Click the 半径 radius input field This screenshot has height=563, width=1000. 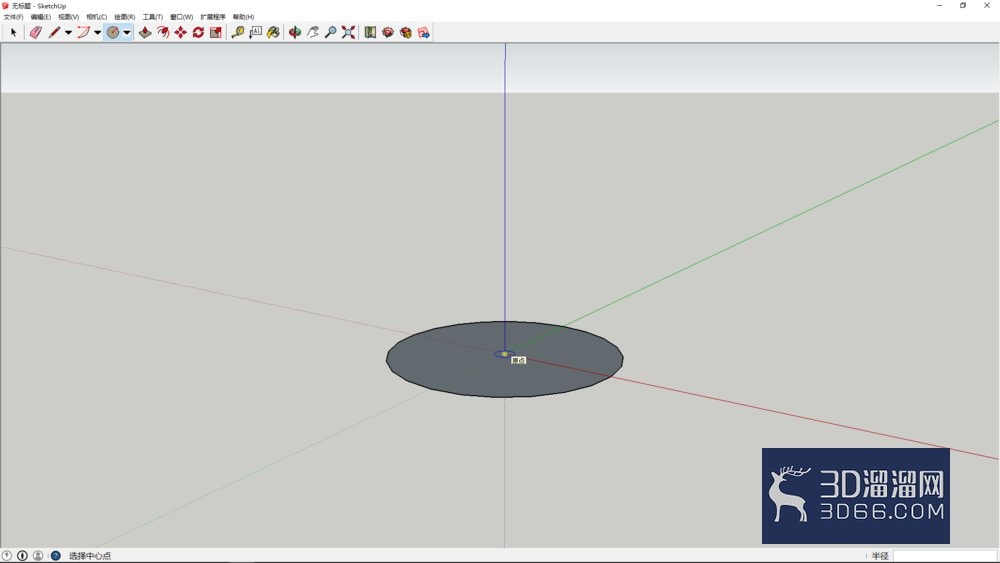(945, 556)
